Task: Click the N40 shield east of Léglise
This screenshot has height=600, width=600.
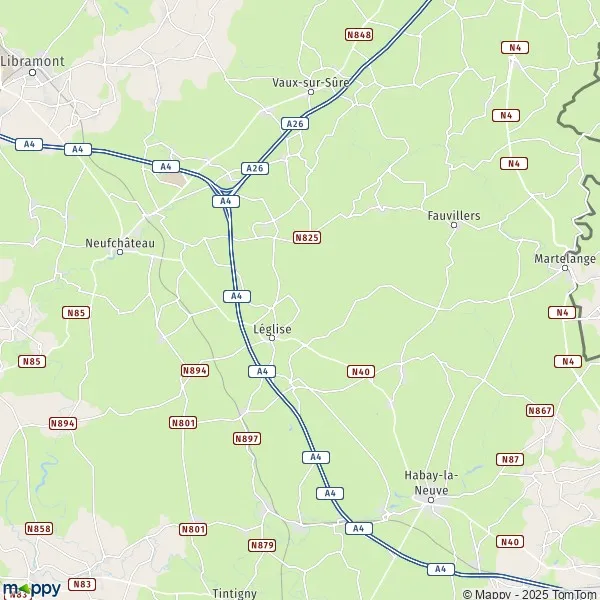Action: click(x=361, y=372)
